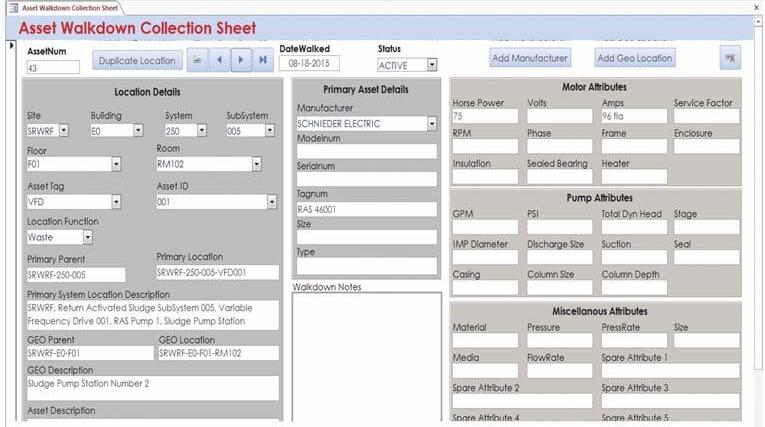Click the Total Dyn Head field
The width and height of the screenshot is (765, 427).
coord(634,227)
